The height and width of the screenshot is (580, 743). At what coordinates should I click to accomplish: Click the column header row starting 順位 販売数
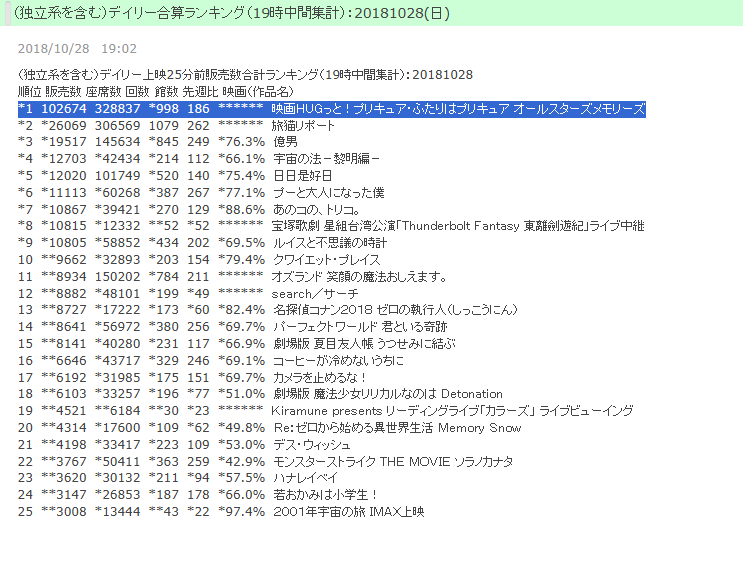156,91
